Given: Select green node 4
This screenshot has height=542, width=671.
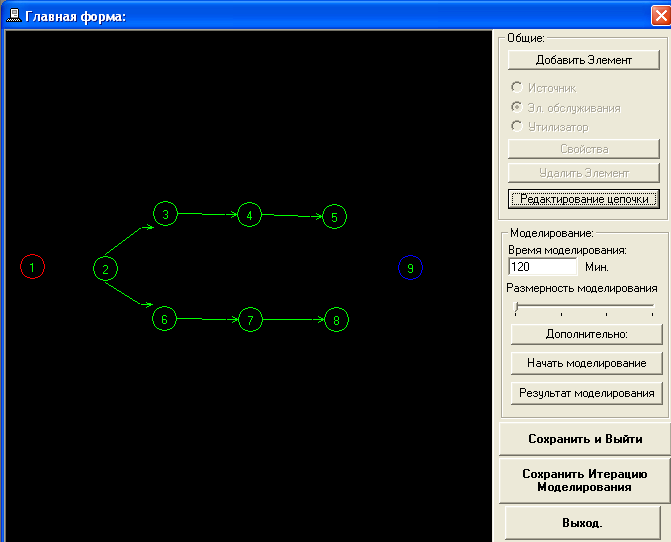Looking at the screenshot, I should pos(249,215).
